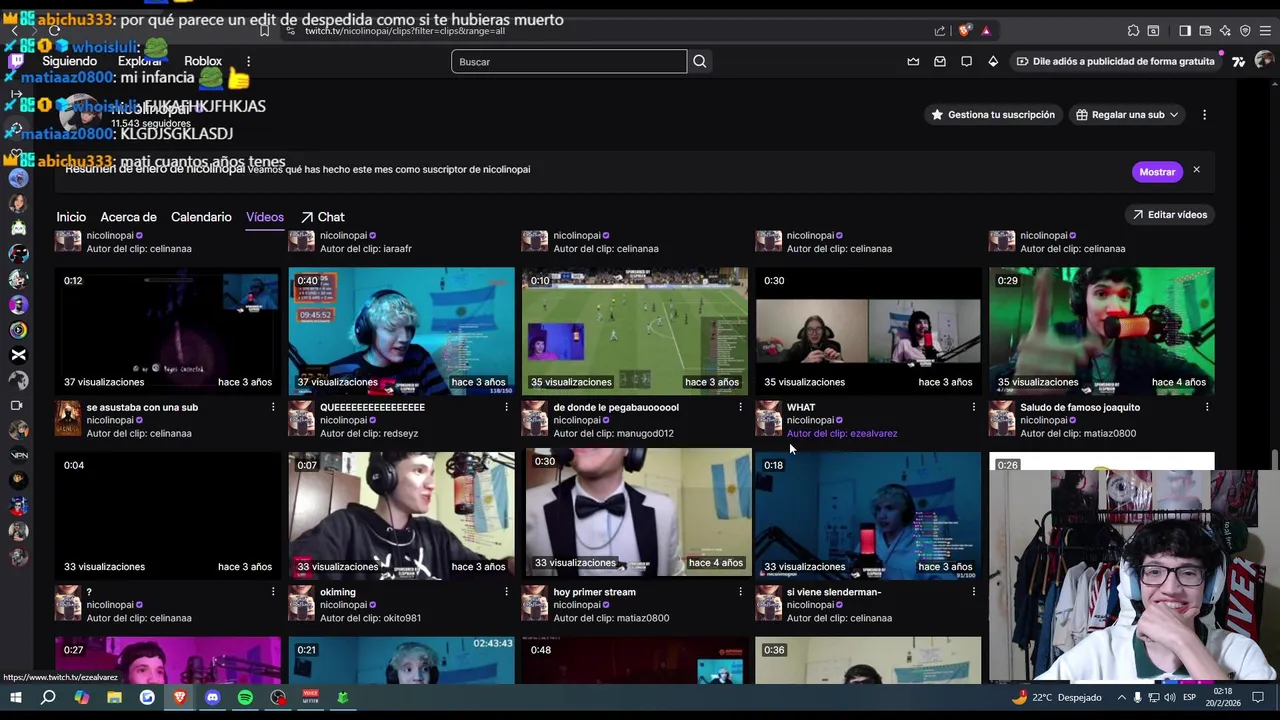Open options for clip 'de donde le pegabauoooool'
The image size is (1280, 720).
(740, 407)
